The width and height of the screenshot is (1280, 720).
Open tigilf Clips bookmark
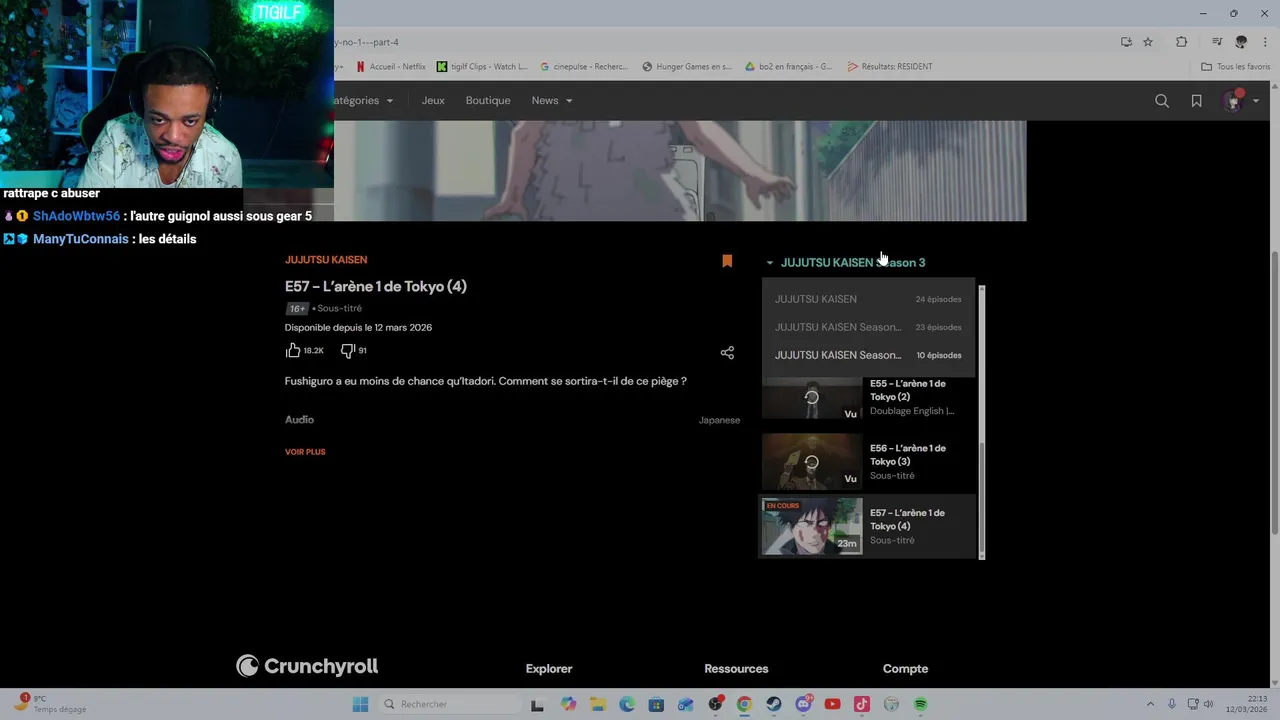click(x=483, y=67)
